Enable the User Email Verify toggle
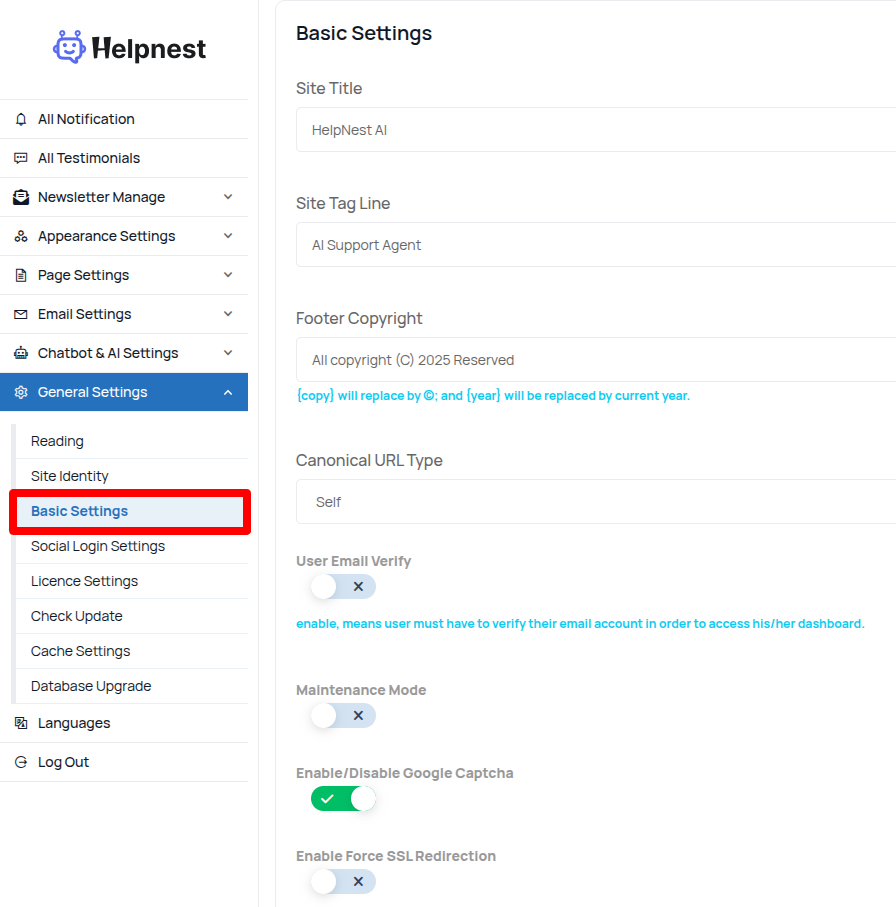Viewport: 896px width, 907px height. tap(343, 587)
